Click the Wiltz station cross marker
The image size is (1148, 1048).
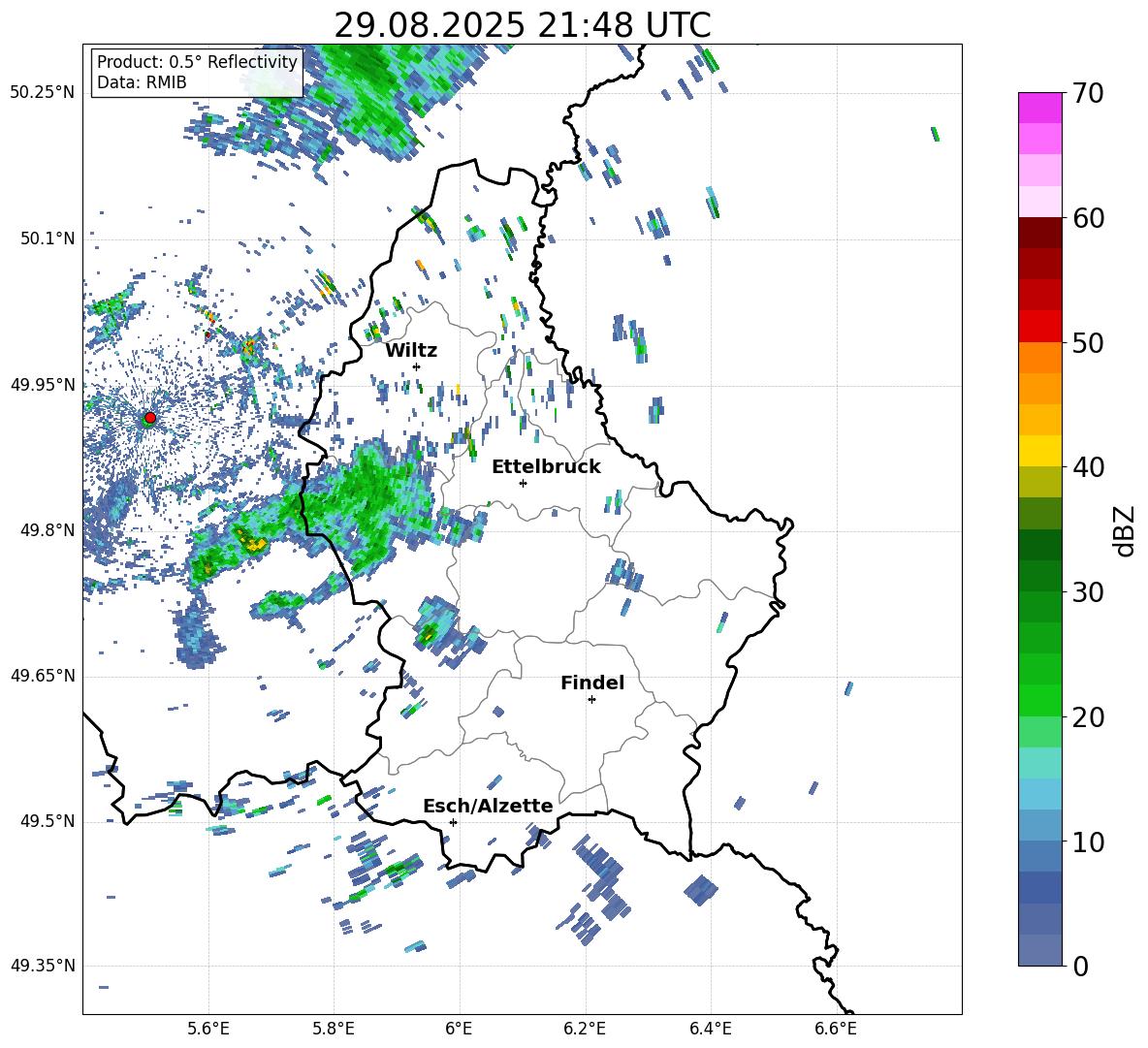[417, 366]
